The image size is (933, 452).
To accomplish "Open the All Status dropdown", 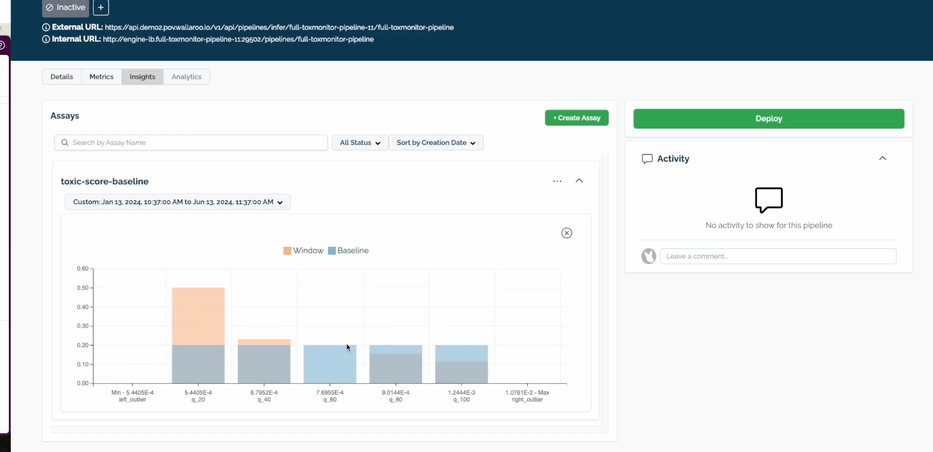I will (x=359, y=143).
